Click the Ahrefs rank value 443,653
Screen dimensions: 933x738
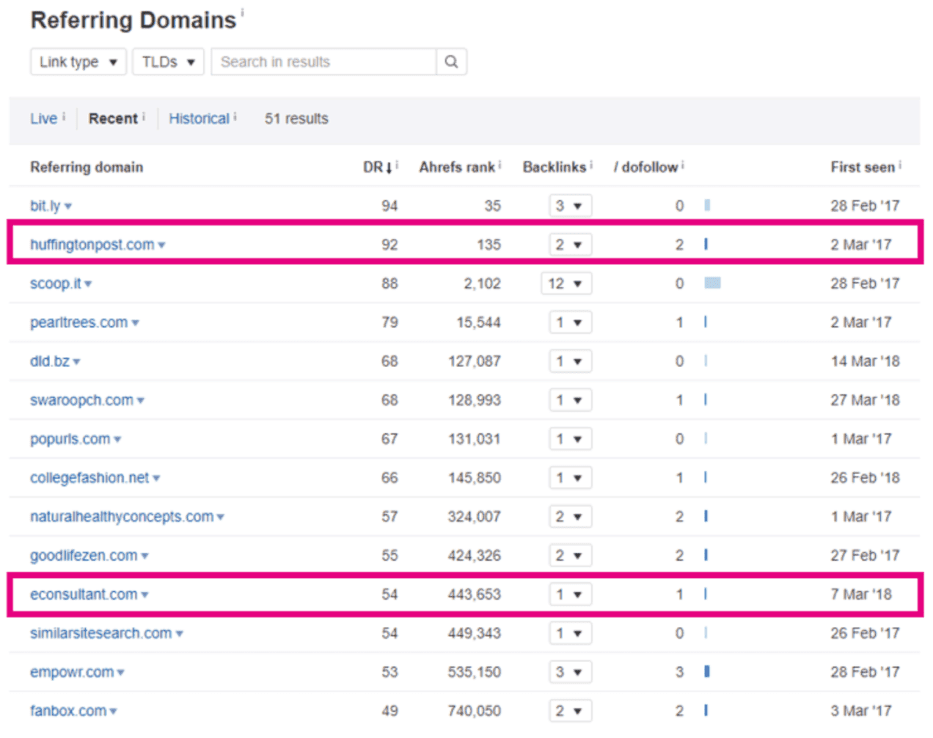tap(474, 595)
